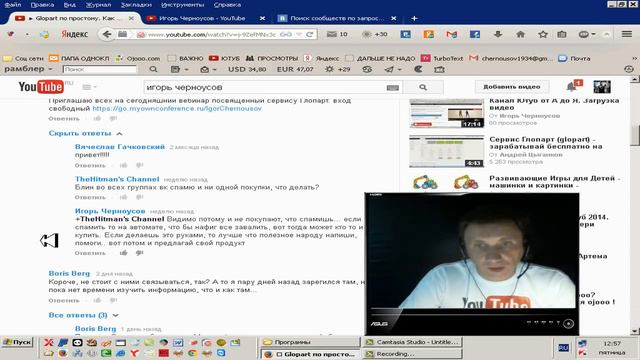Click the Rambler toolbar Поиск input

click(x=100, y=69)
